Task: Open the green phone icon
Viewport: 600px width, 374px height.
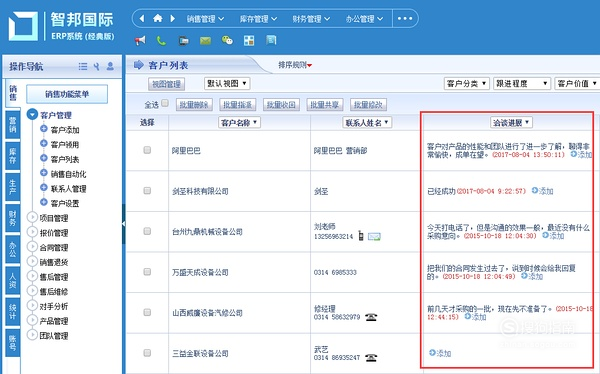Action: [x=161, y=40]
